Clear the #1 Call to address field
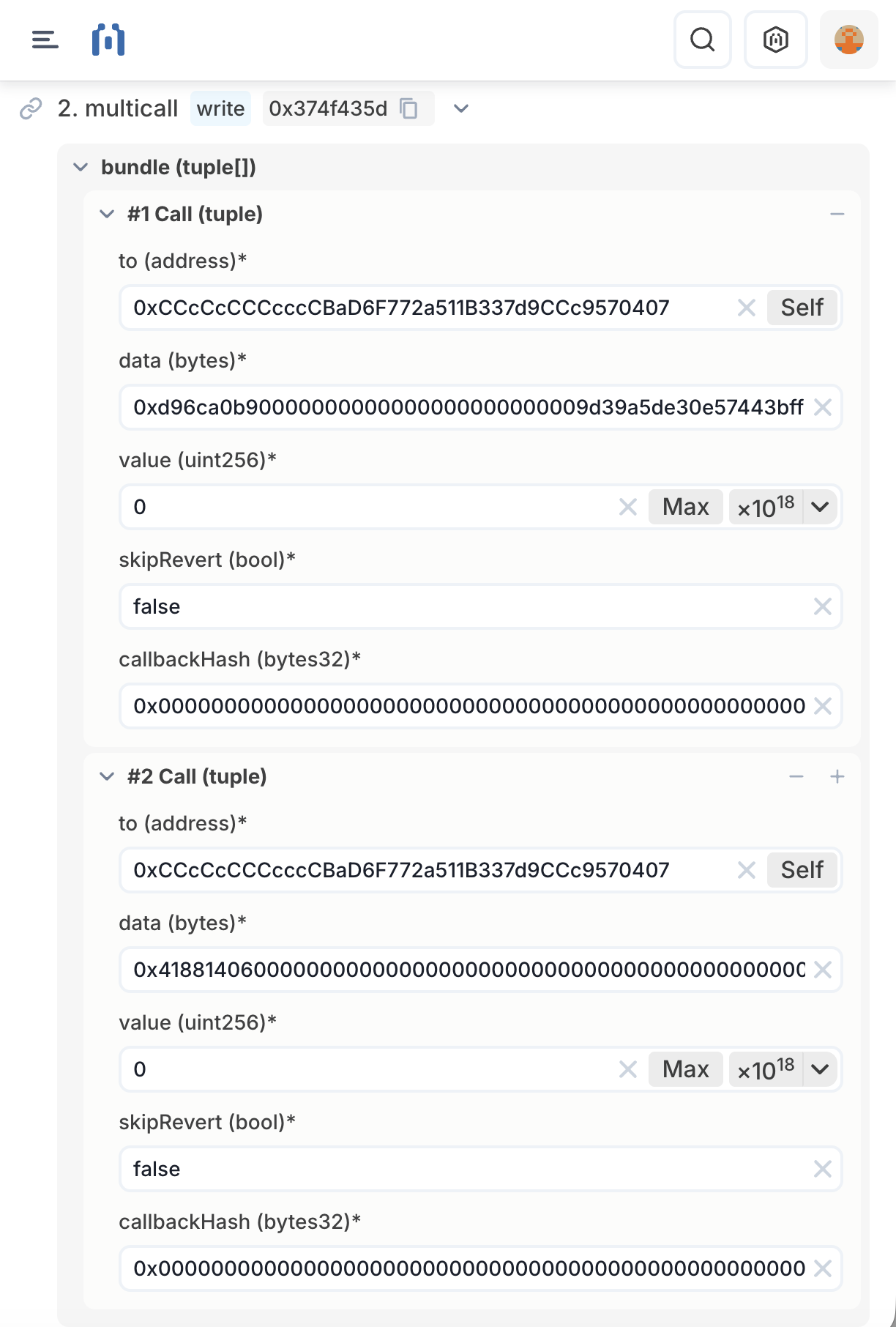This screenshot has height=1327, width=896. pyautogui.click(x=746, y=308)
